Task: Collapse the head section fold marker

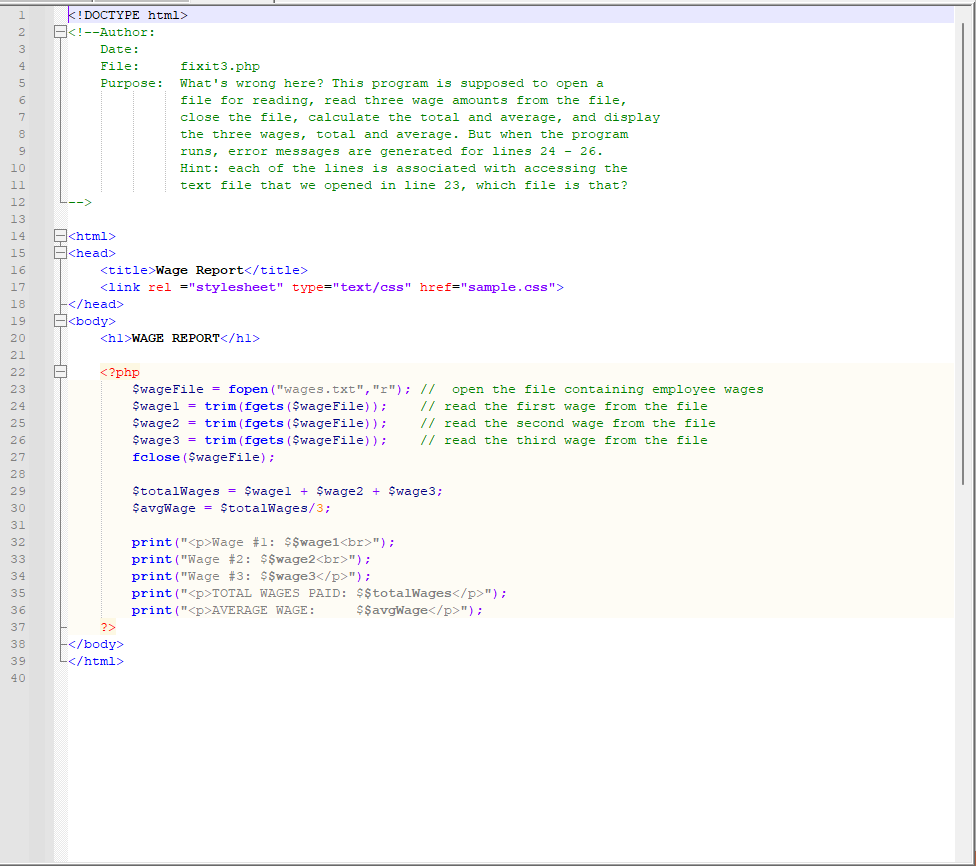Action: coord(60,253)
